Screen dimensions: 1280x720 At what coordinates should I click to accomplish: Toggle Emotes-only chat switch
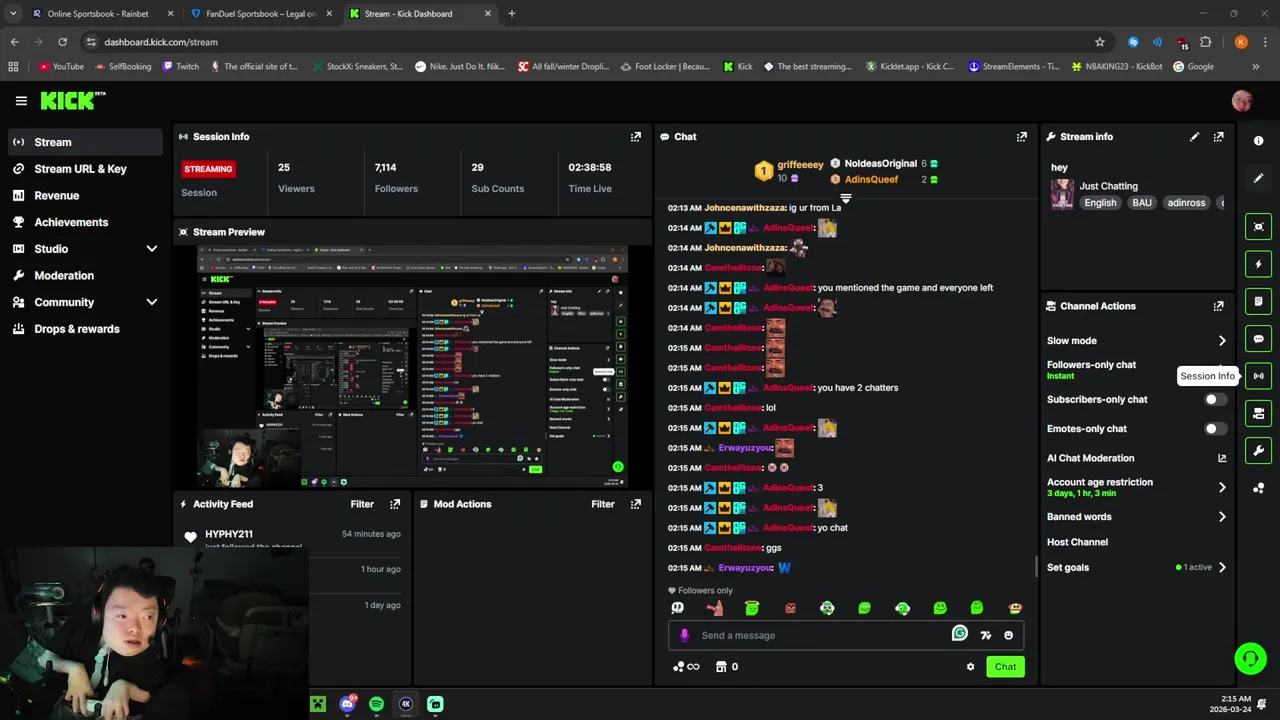(1215, 428)
